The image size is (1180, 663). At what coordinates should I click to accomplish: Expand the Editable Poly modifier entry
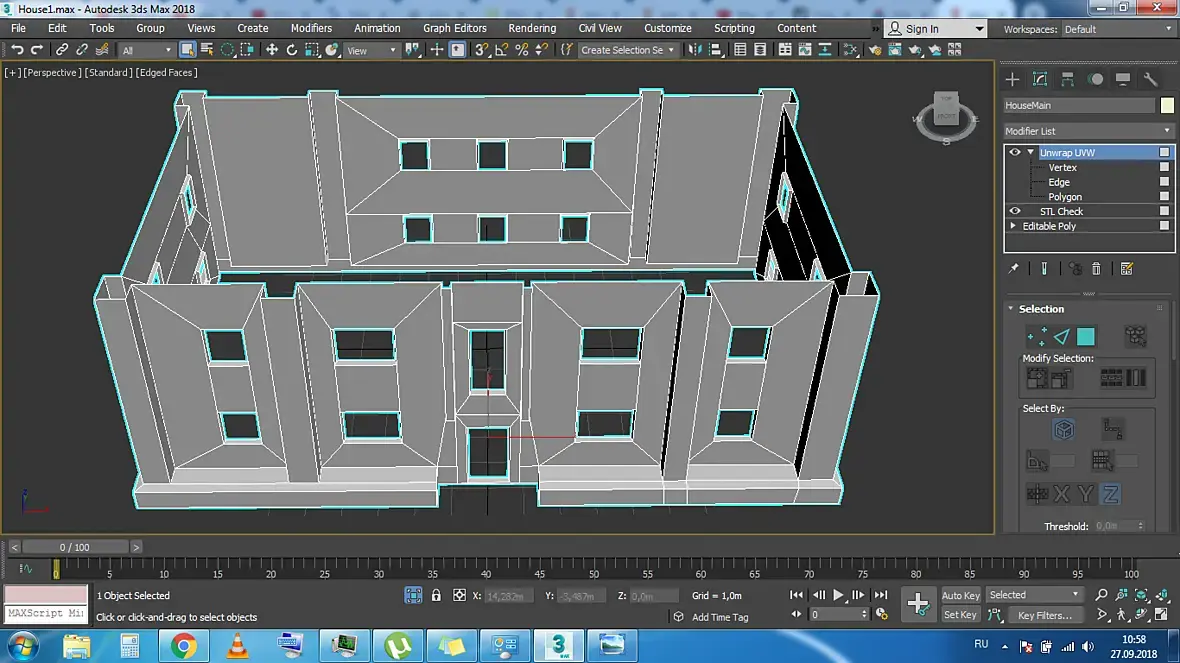click(1013, 226)
